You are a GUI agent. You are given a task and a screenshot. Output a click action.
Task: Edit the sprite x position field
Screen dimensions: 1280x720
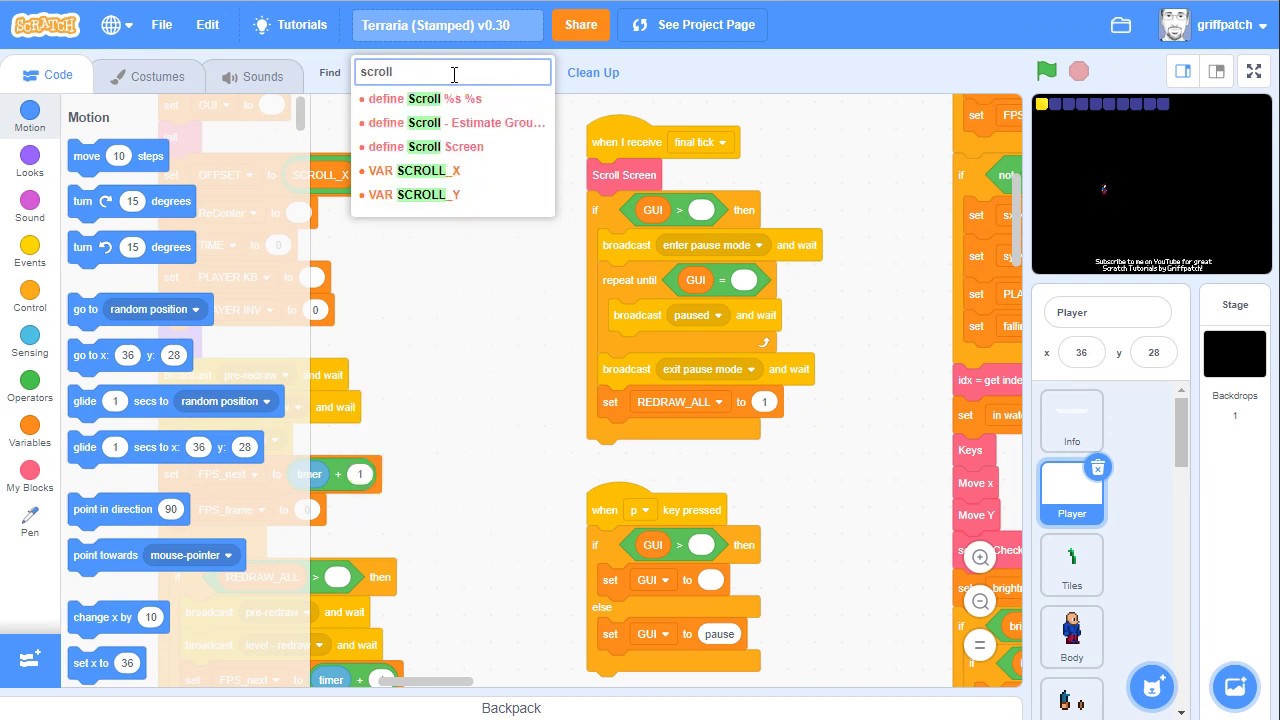tap(1081, 352)
